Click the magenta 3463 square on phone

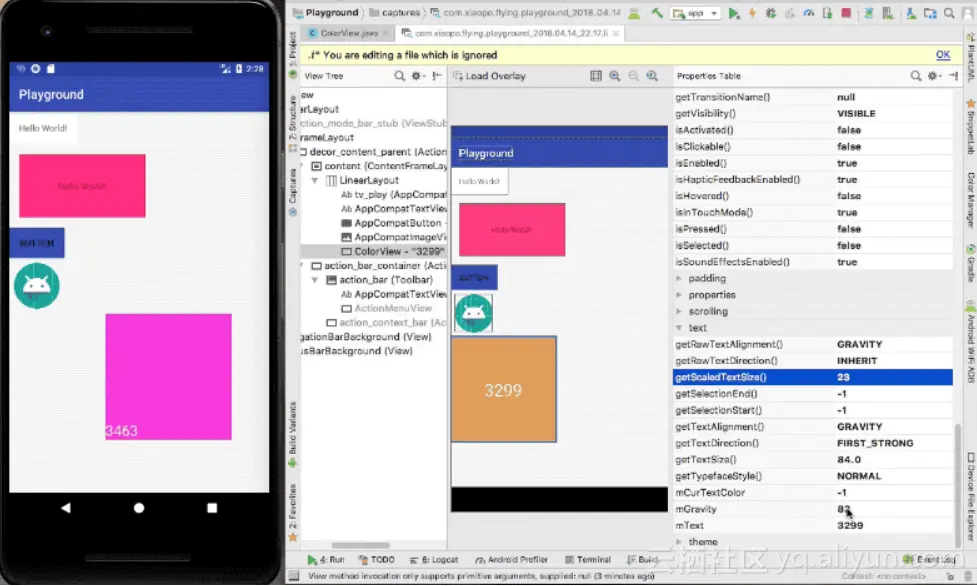tap(168, 377)
